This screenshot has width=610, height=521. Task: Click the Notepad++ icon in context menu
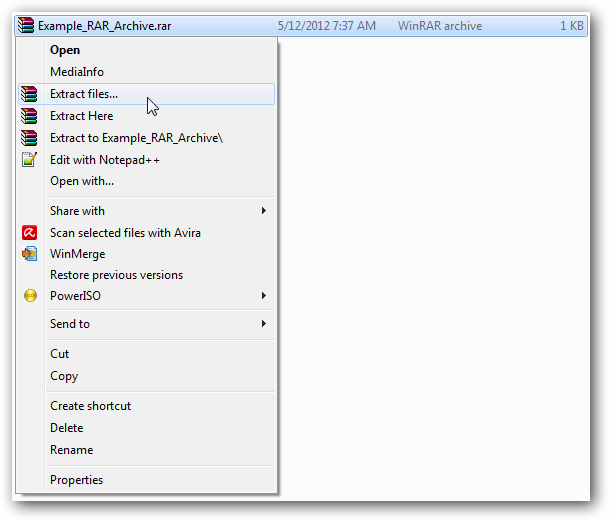pyautogui.click(x=29, y=160)
